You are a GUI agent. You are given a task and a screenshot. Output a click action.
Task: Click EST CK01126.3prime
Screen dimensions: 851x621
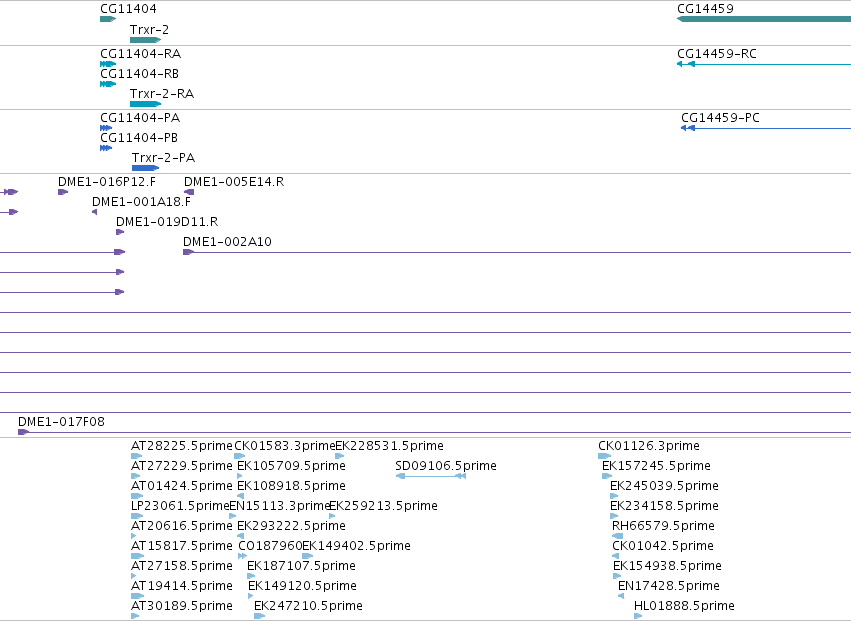point(649,446)
